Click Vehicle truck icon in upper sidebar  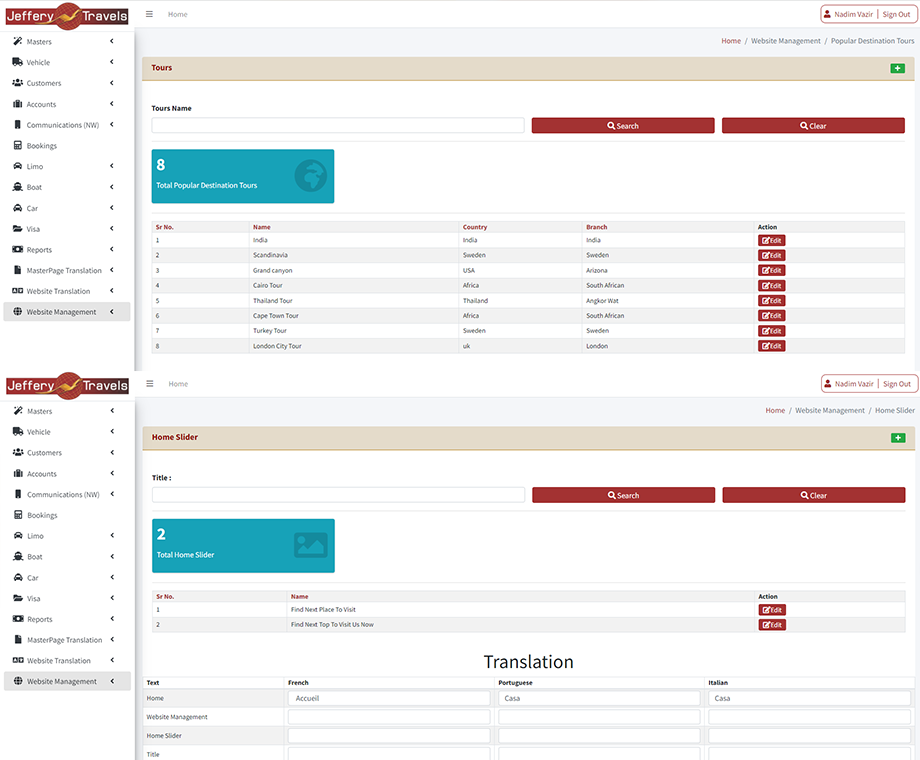coord(17,62)
